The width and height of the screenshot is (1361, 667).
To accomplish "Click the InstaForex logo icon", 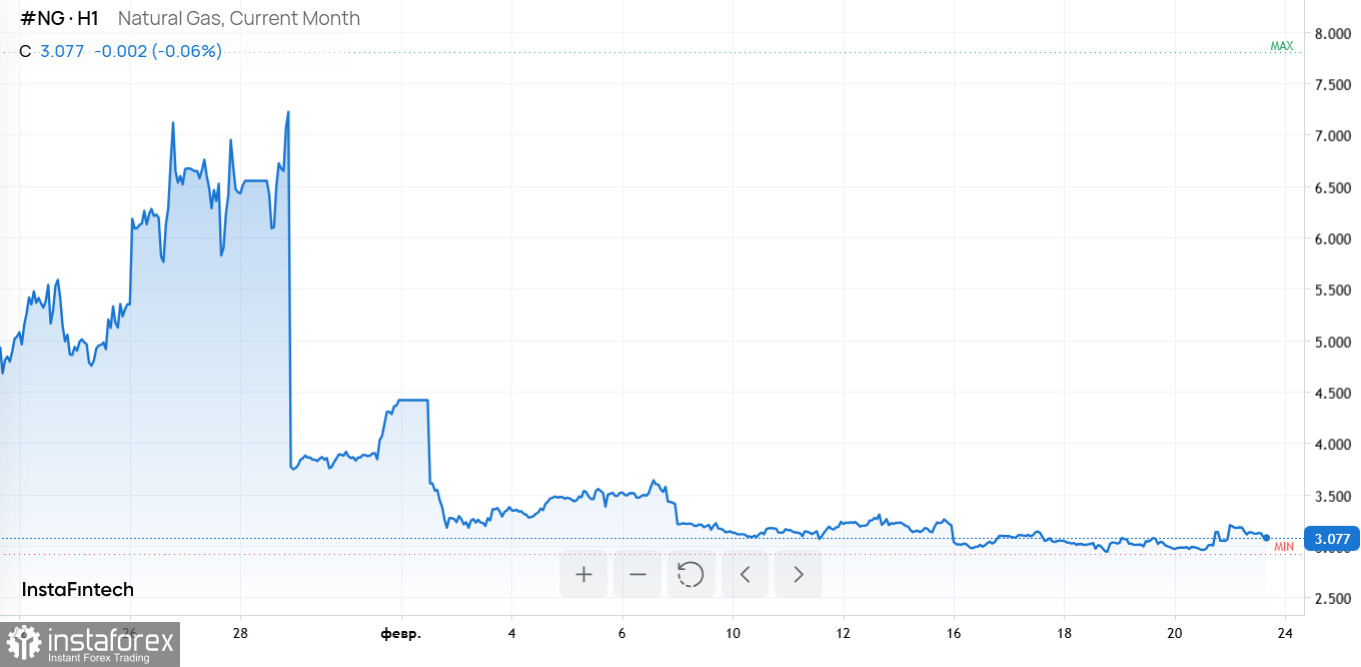I will (x=22, y=644).
